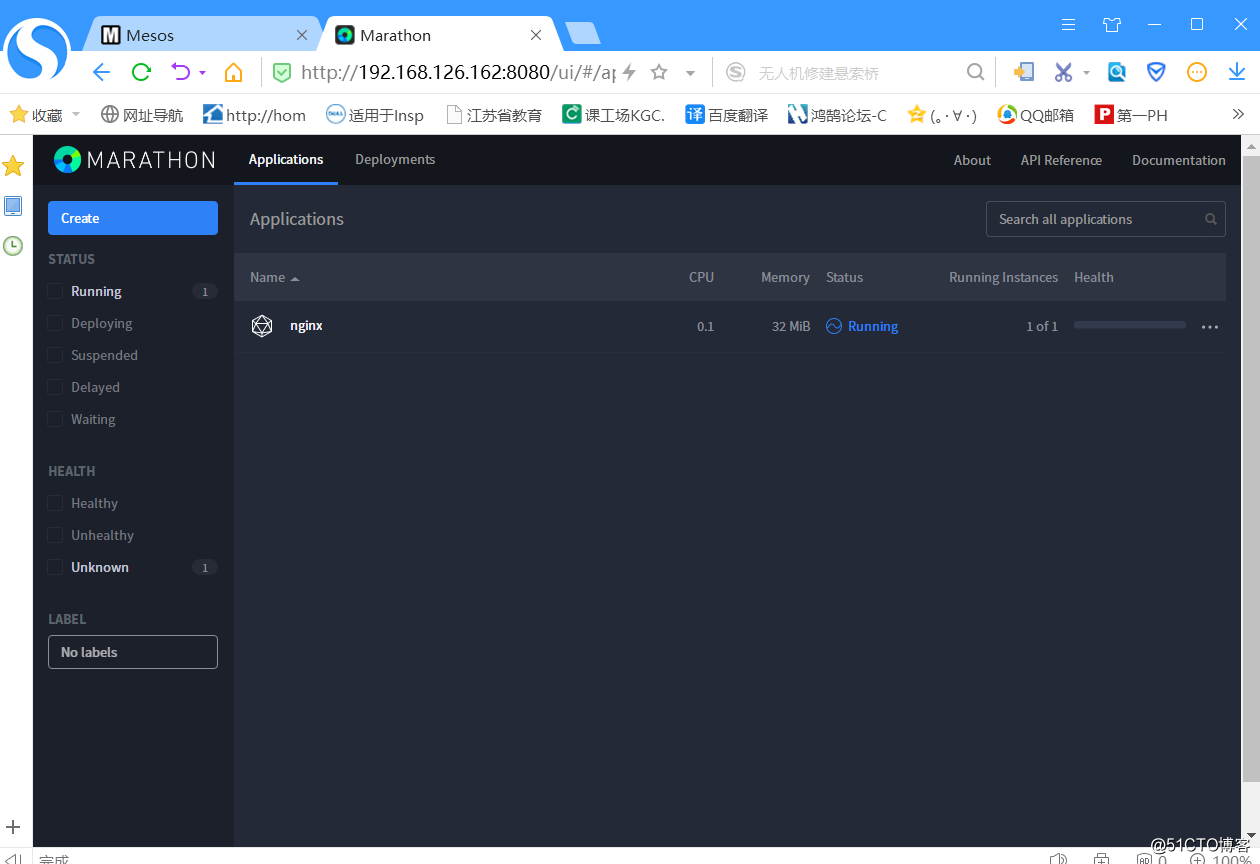Open the browser home page icon
This screenshot has width=1260, height=864.
click(x=233, y=72)
